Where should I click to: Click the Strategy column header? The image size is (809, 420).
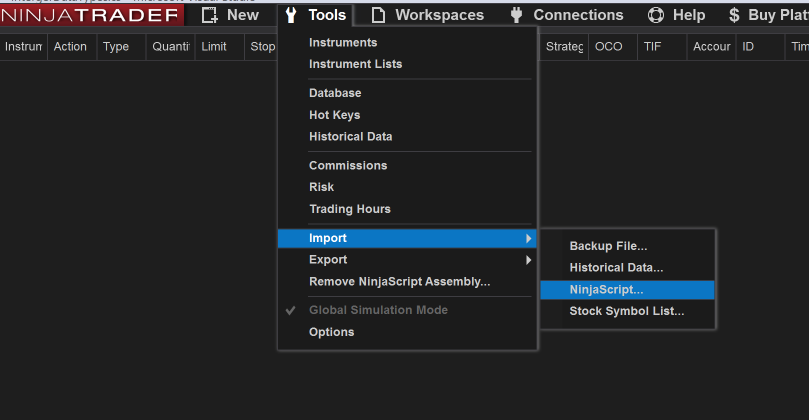click(x=564, y=46)
